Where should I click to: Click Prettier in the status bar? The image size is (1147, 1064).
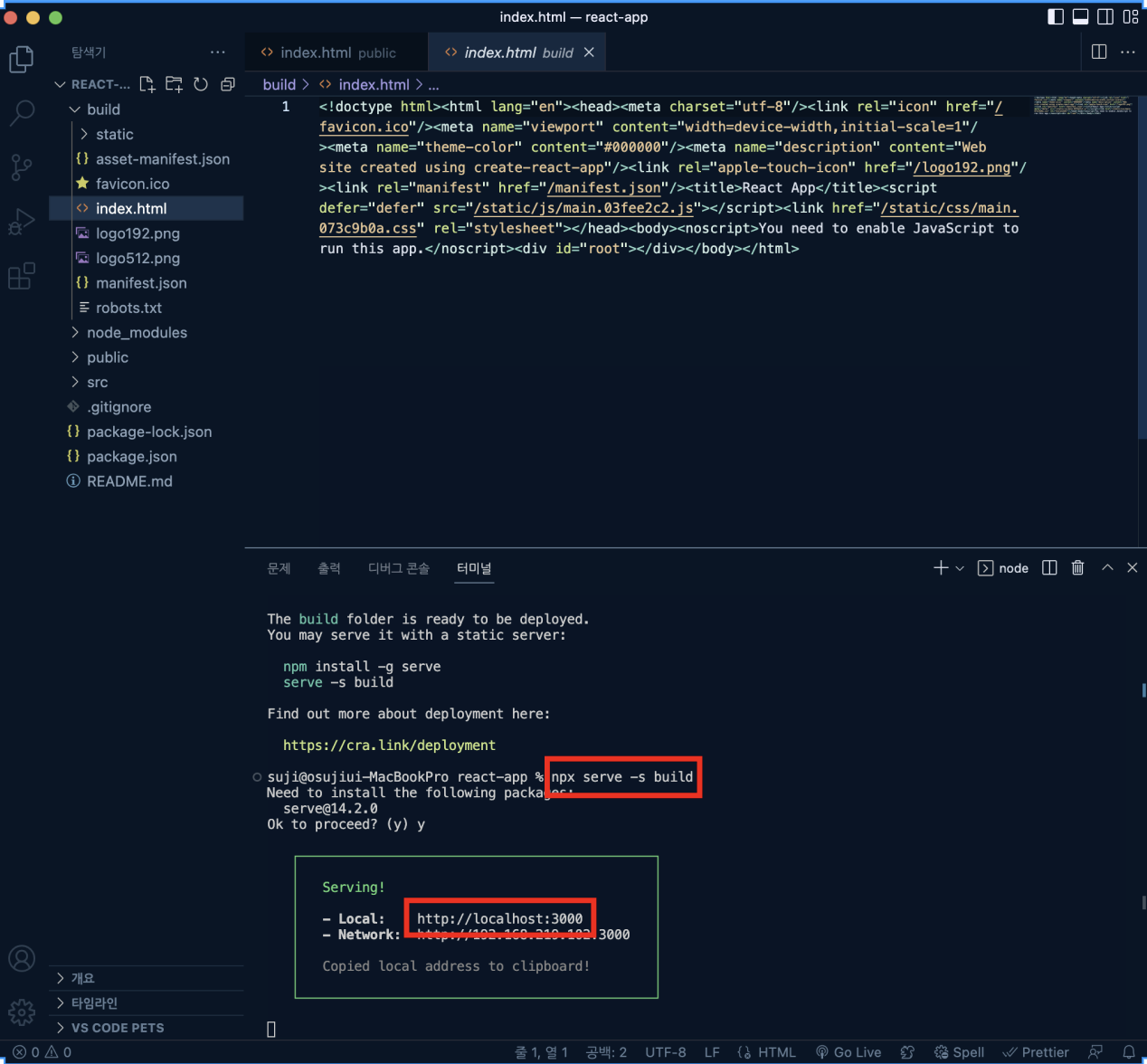[1036, 1052]
